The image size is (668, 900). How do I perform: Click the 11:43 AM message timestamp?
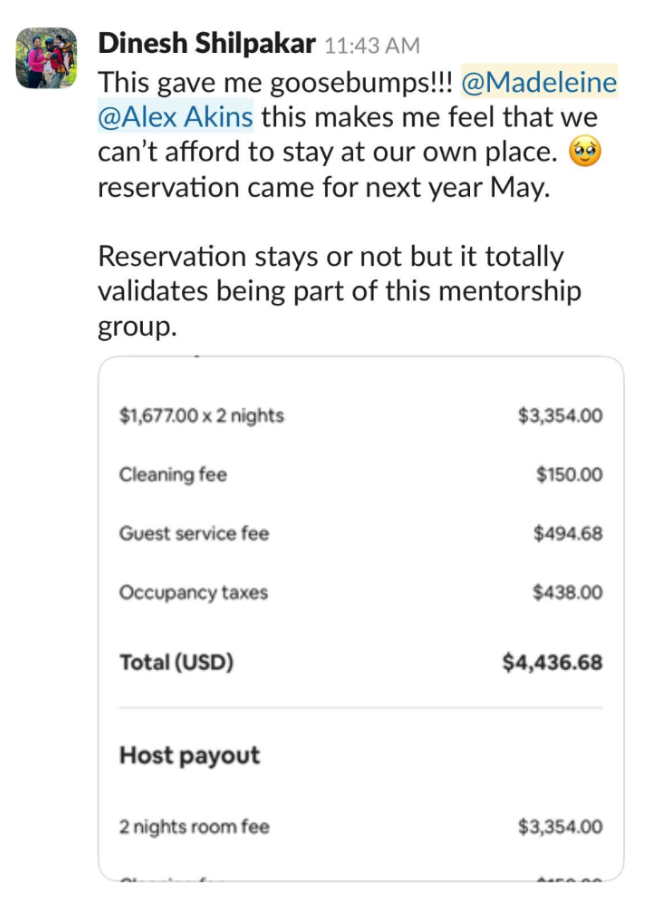[x=372, y=46]
